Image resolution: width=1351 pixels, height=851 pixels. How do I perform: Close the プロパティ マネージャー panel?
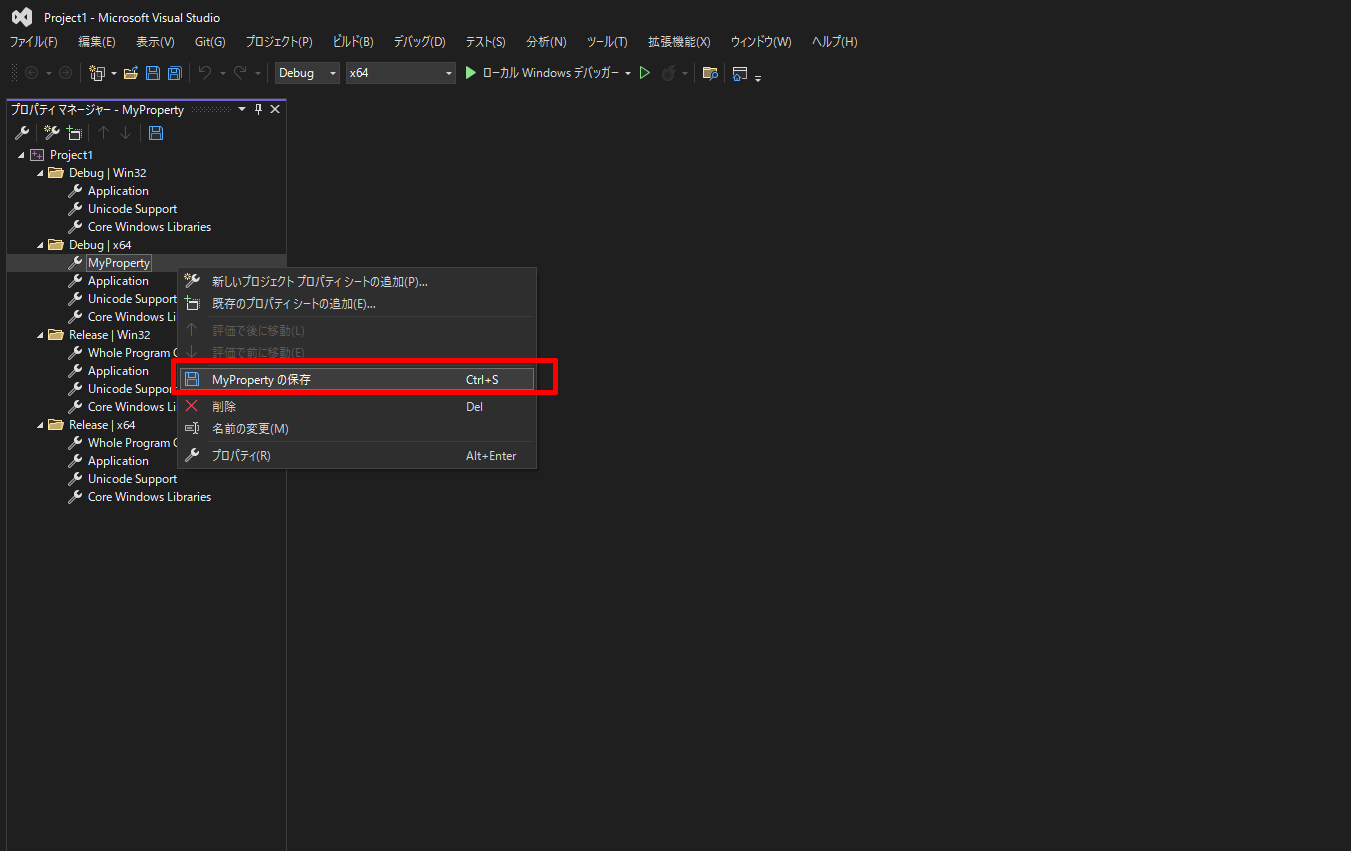click(275, 109)
